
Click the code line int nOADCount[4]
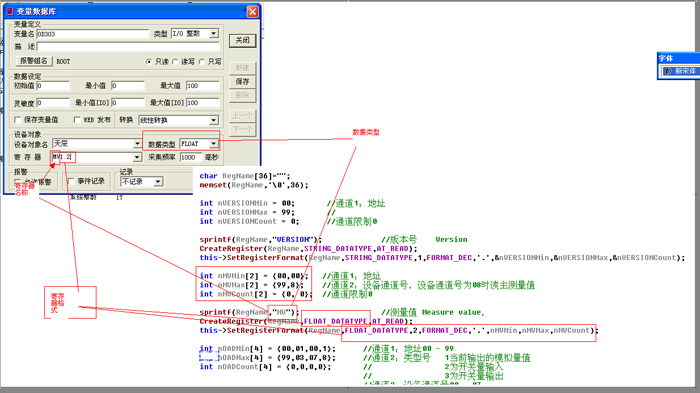tap(266, 367)
